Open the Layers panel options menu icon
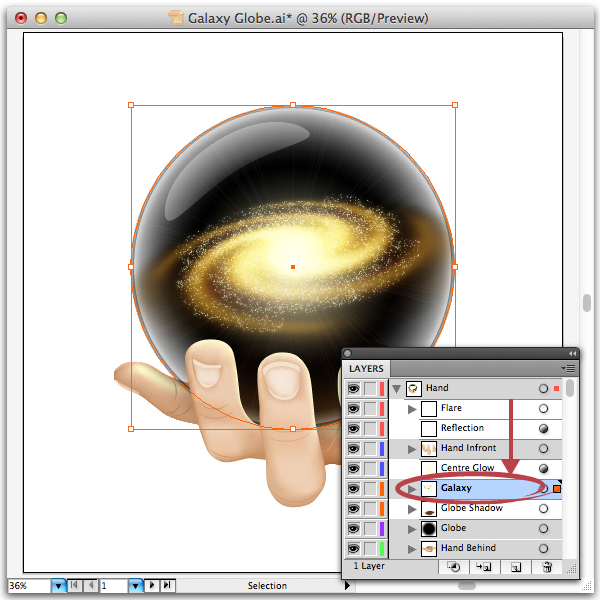The image size is (600, 600). [569, 368]
